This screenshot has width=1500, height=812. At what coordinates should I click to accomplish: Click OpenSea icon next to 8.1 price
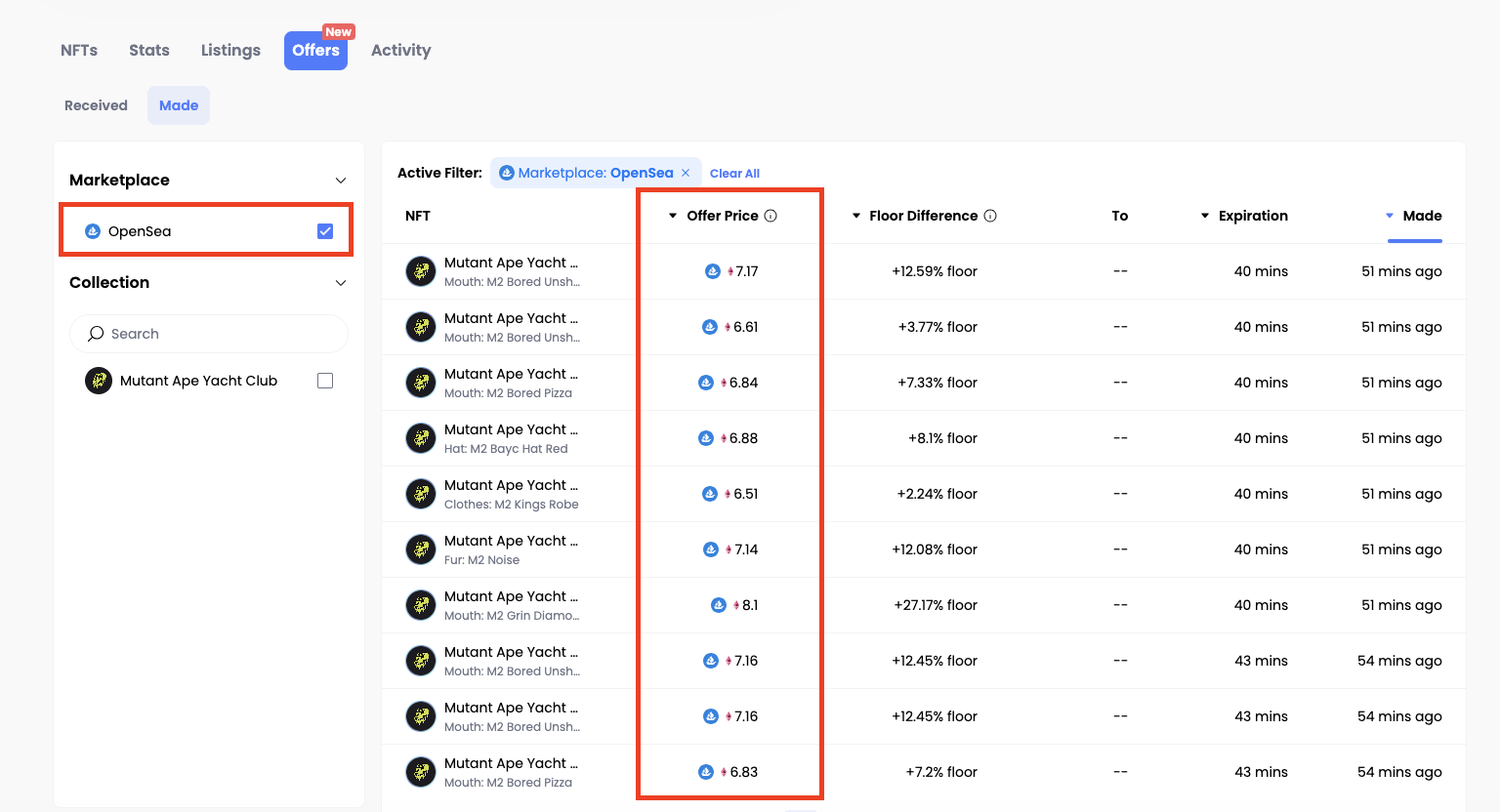coord(719,605)
